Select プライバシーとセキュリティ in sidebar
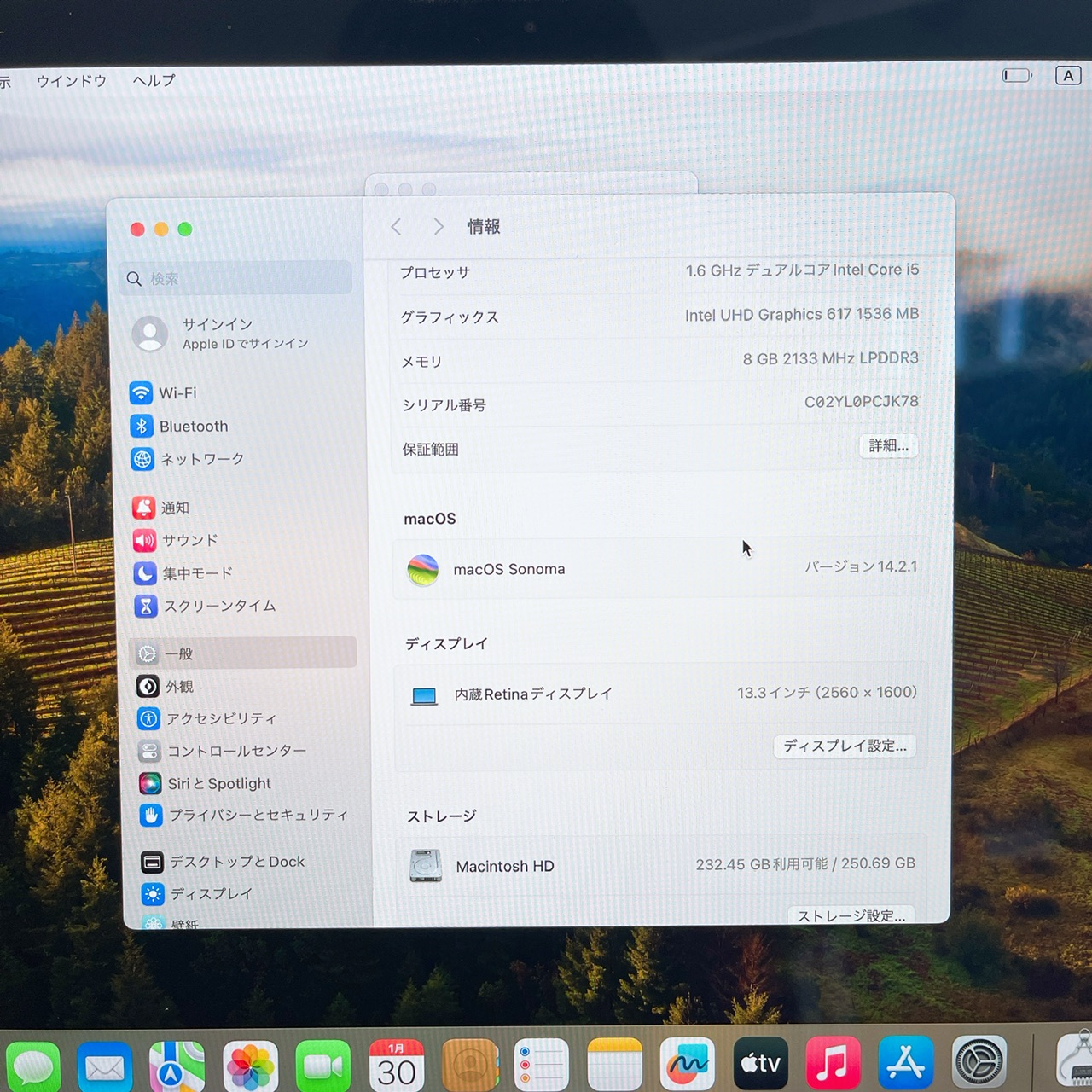Viewport: 1092px width, 1092px height. [x=244, y=816]
